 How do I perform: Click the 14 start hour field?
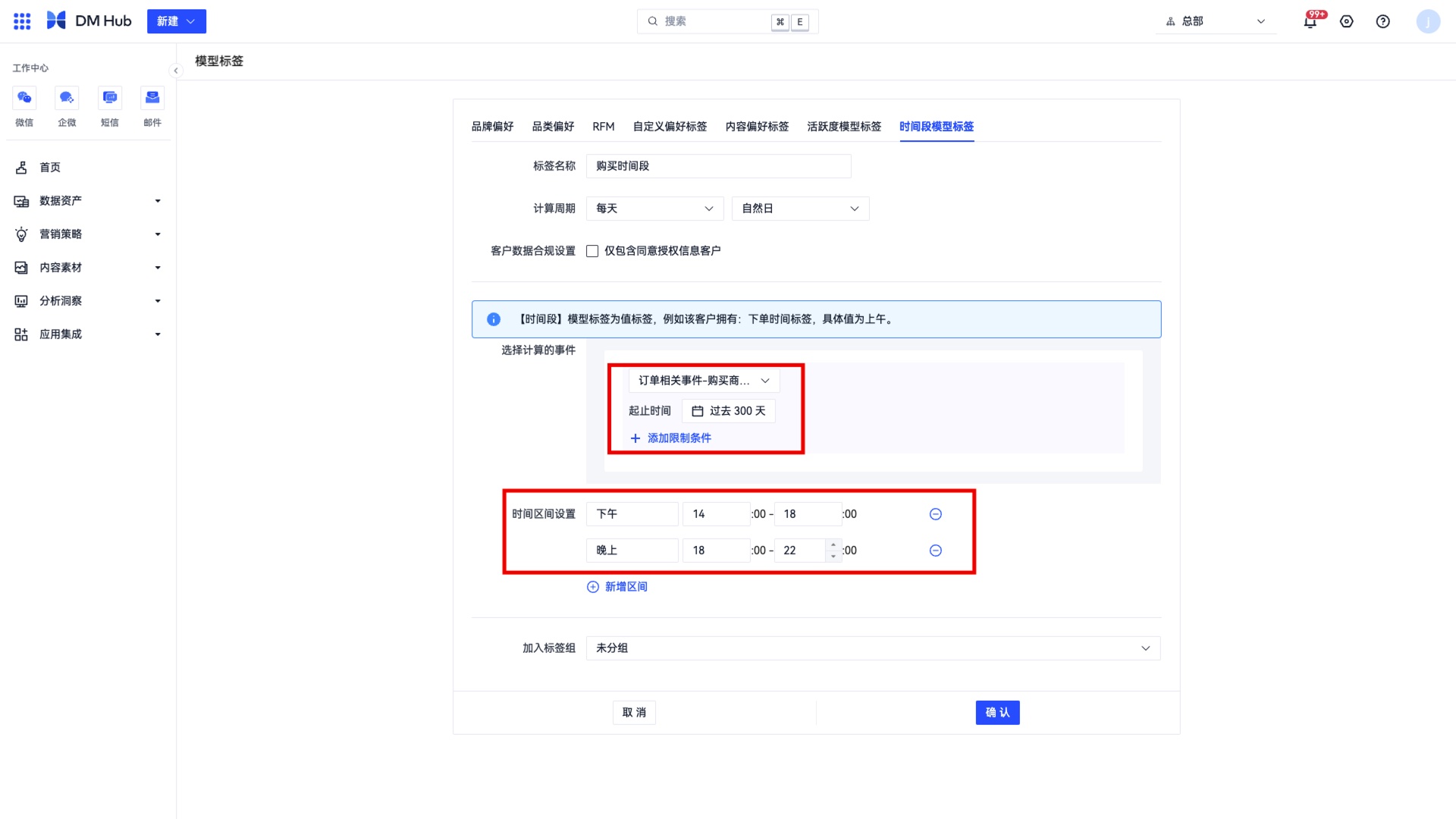pyautogui.click(x=716, y=514)
